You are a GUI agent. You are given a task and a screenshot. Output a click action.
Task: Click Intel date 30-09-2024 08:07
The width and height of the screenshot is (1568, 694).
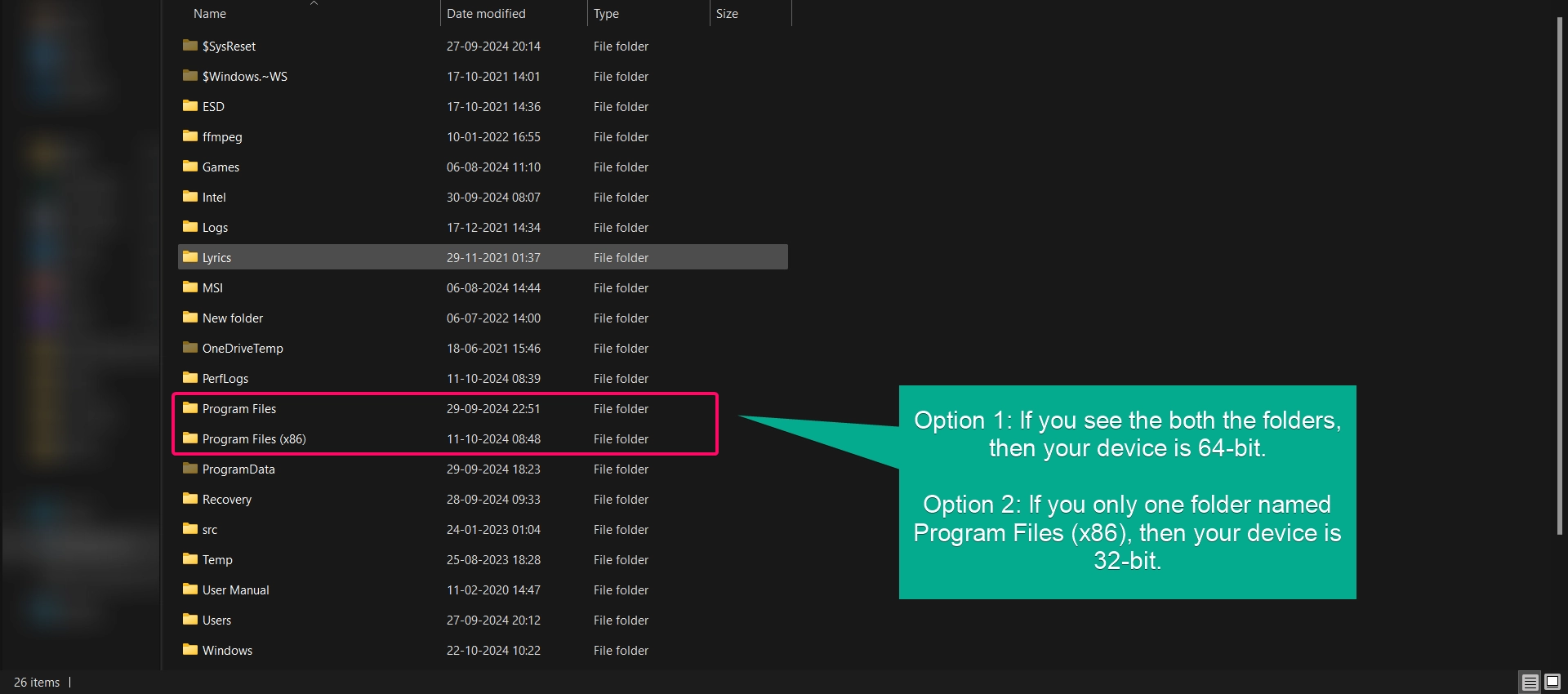point(493,197)
